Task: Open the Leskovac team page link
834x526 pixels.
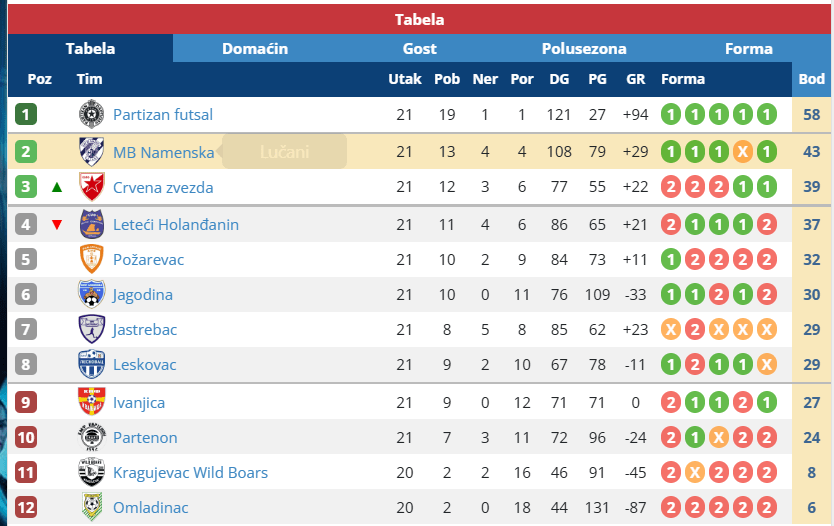Action: point(143,365)
